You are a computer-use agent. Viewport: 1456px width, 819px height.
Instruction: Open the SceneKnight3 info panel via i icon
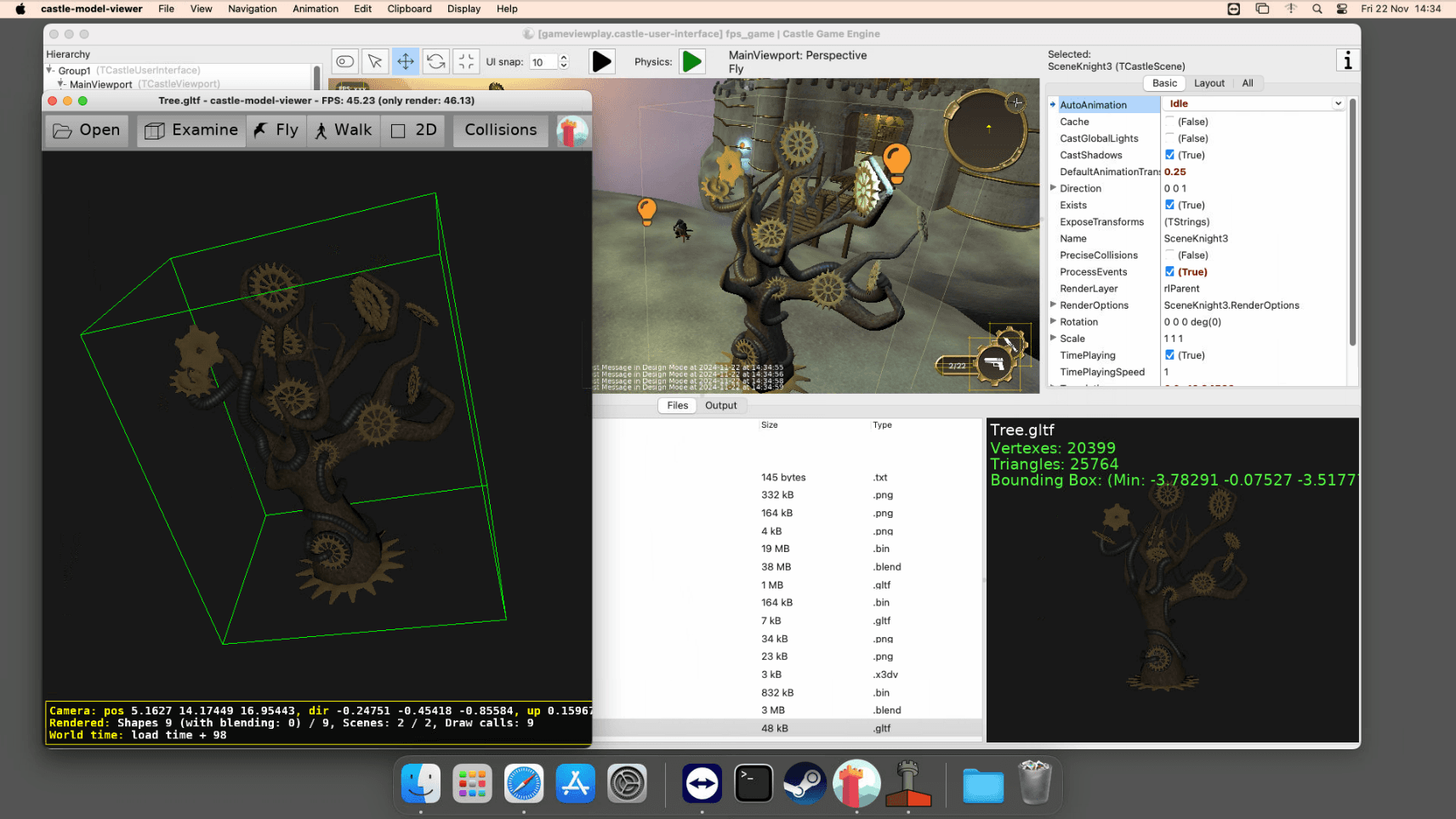point(1347,60)
